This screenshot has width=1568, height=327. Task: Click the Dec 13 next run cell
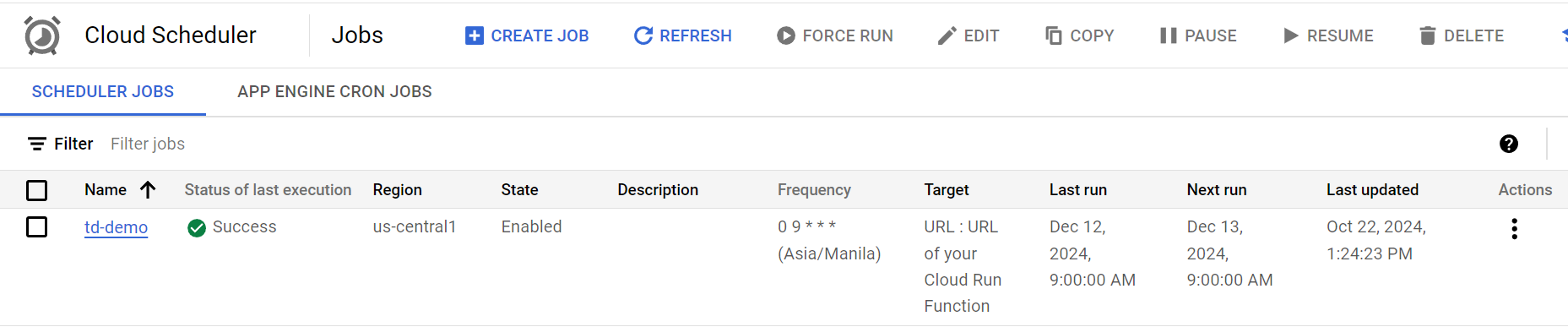pyautogui.click(x=1229, y=253)
